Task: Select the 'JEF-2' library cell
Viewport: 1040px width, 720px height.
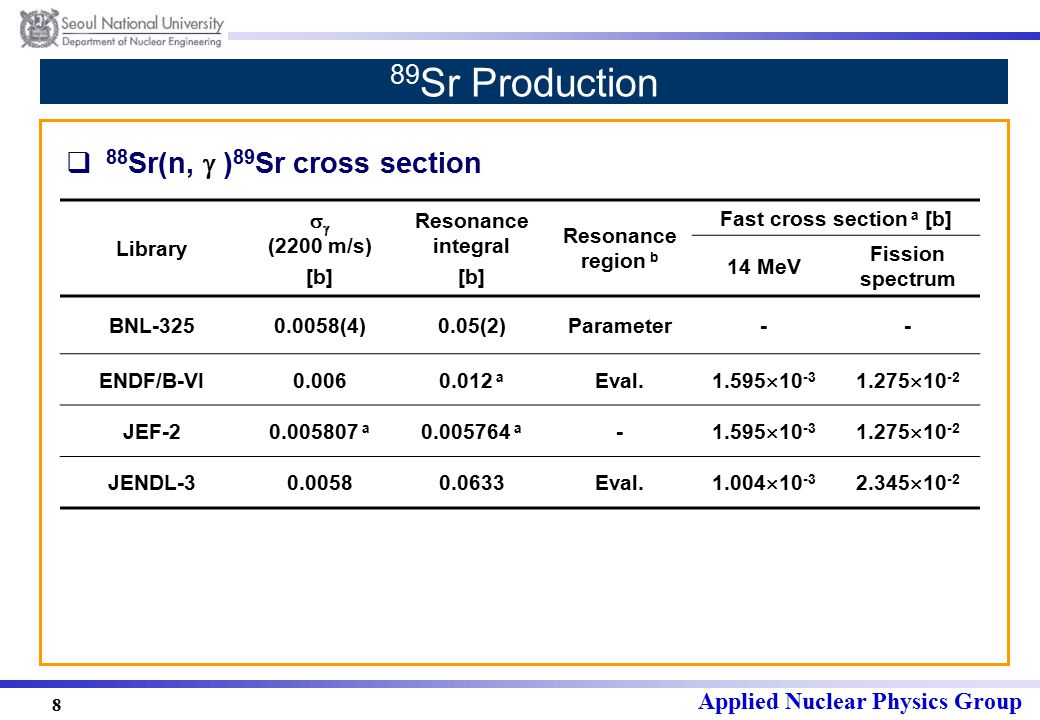Action: [151, 432]
